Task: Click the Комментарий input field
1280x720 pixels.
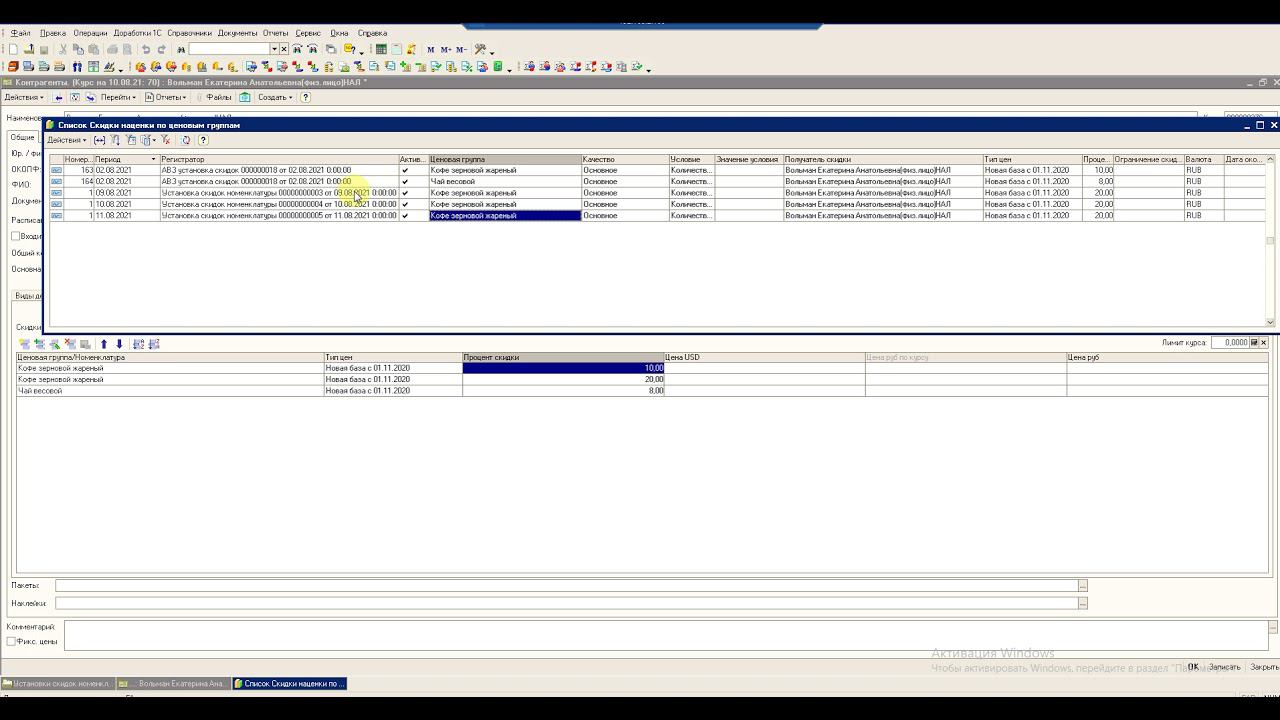Action: coord(666,634)
